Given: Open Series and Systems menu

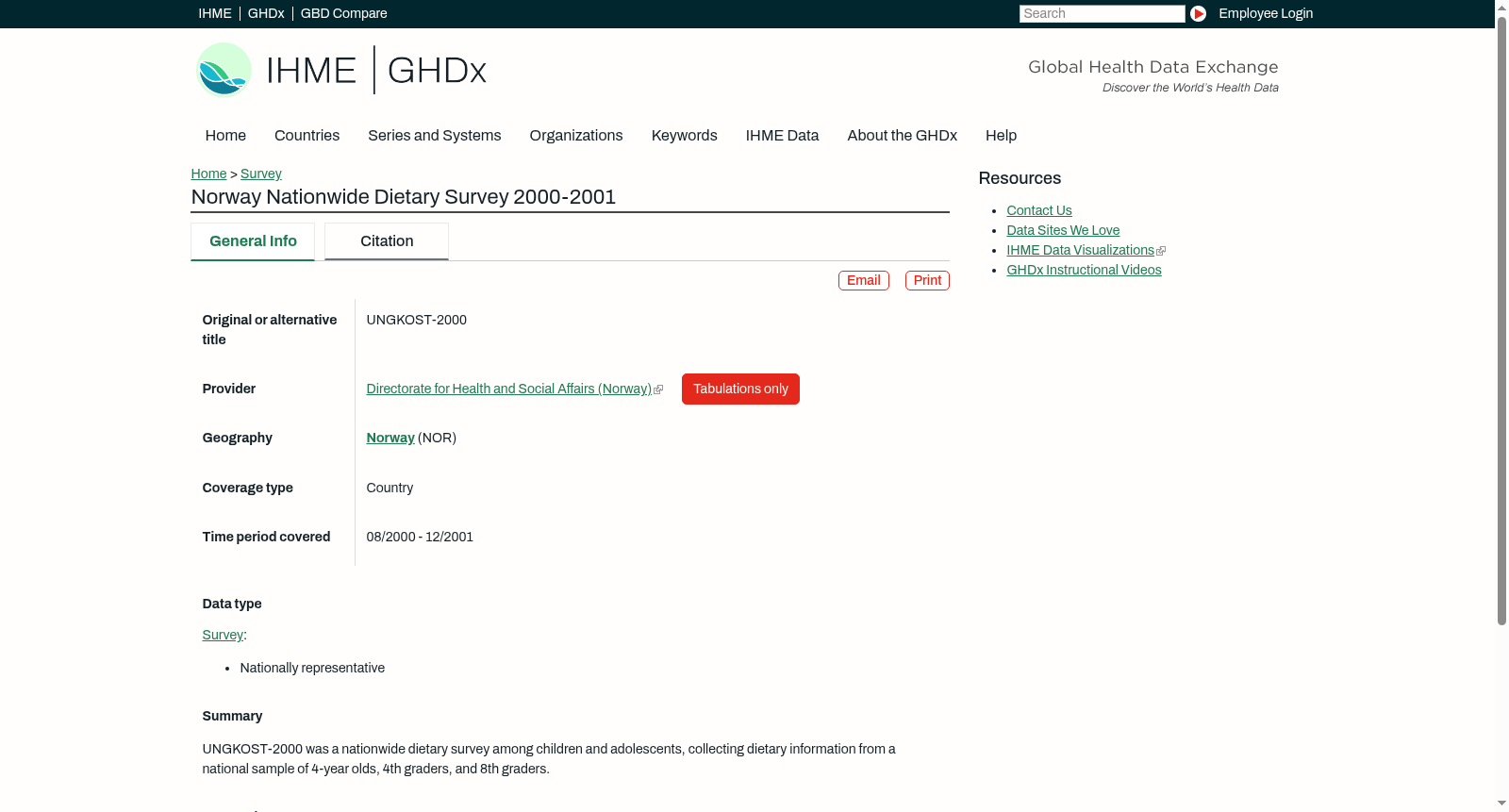Looking at the screenshot, I should coord(435,136).
